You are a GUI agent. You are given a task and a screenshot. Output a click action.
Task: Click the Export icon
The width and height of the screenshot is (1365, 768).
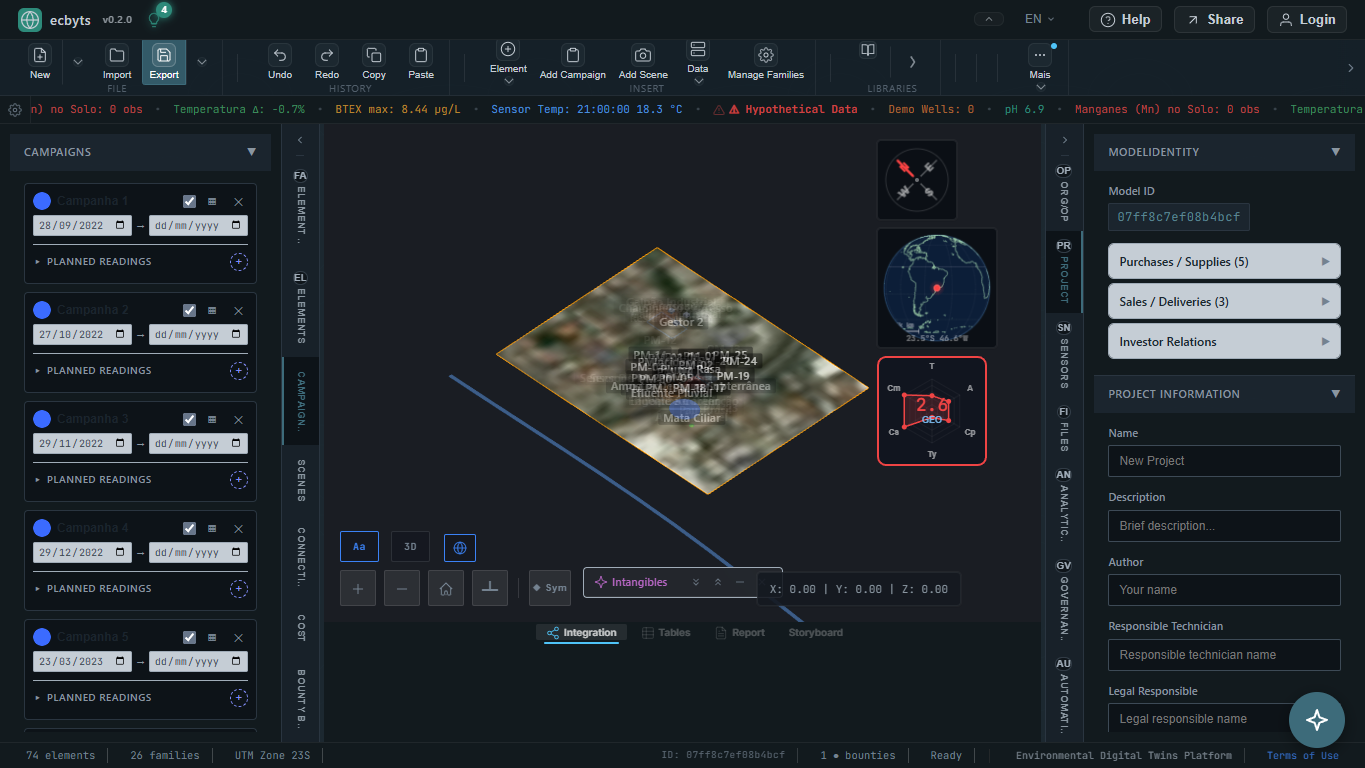point(164,56)
